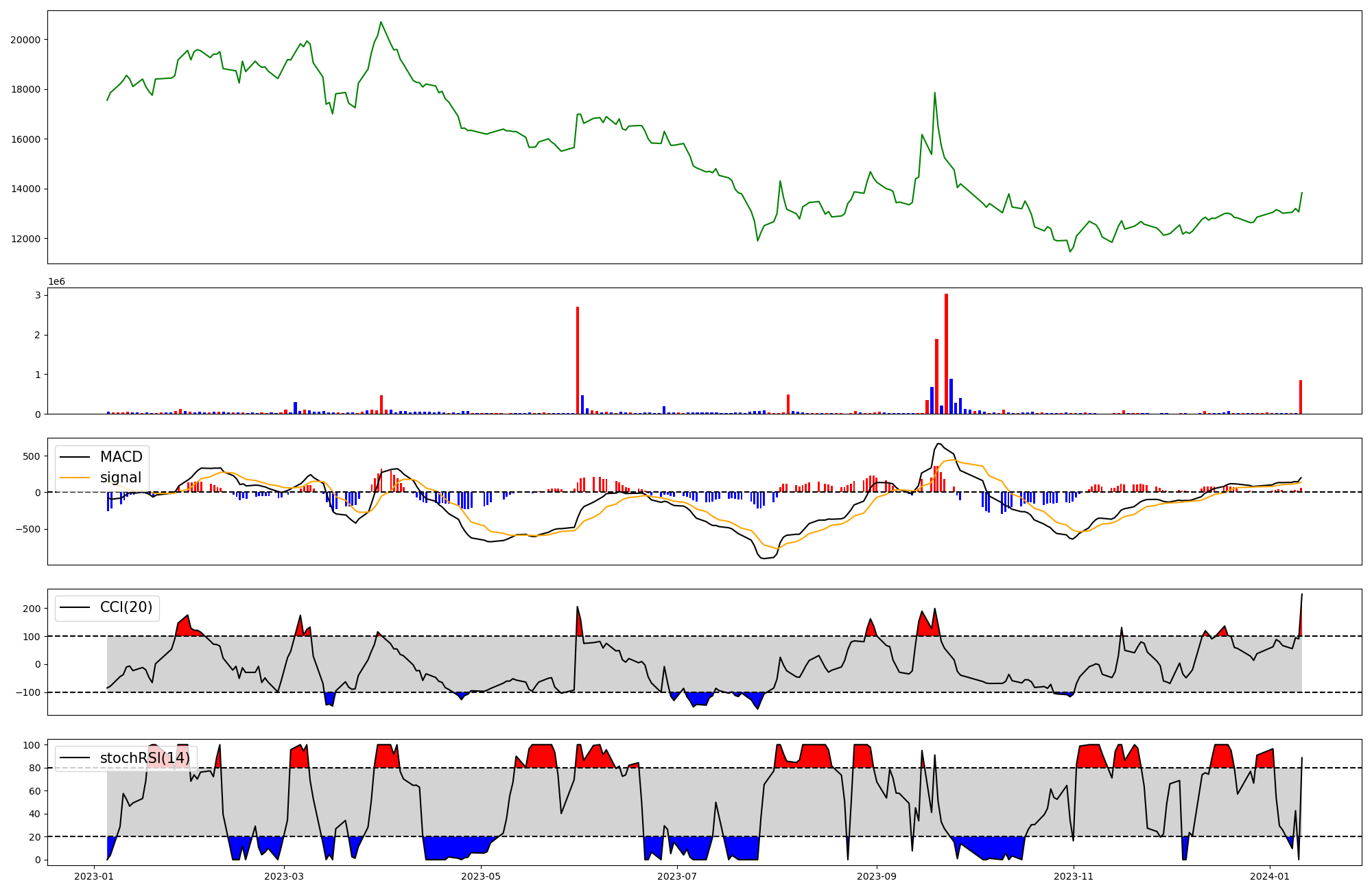The height and width of the screenshot is (892, 1372).
Task: Click the 2023-01 x-axis date label
Action: point(93,876)
